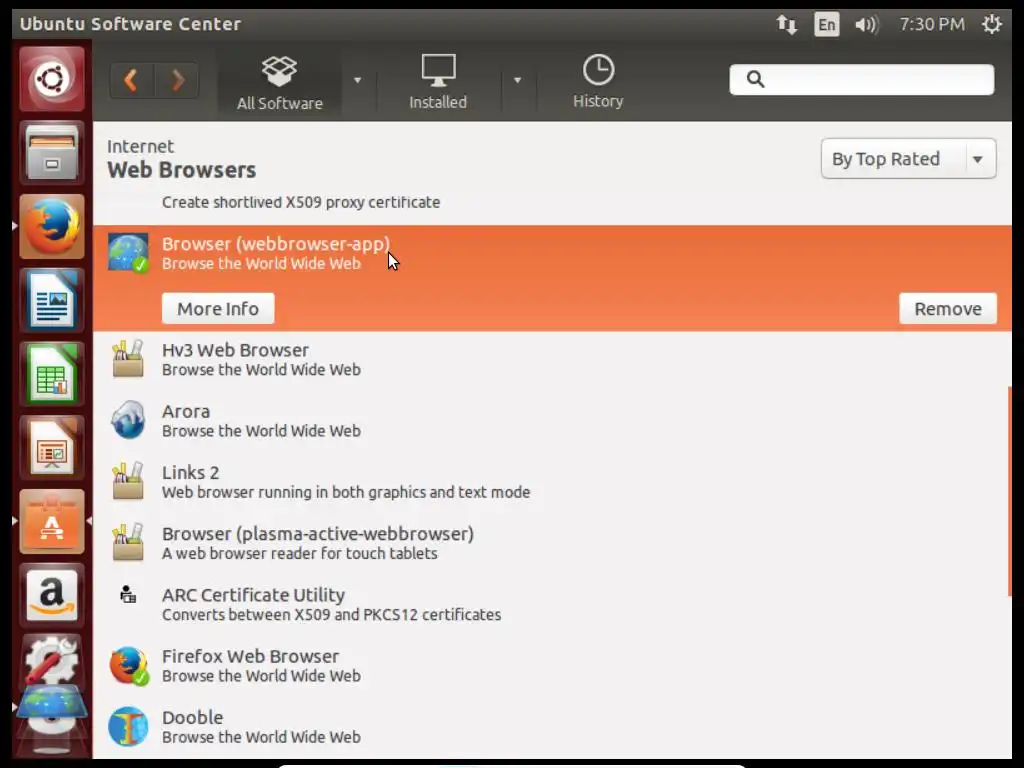Click the 7:30 PM clock in the panel
1024x768 pixels.
coord(931,25)
